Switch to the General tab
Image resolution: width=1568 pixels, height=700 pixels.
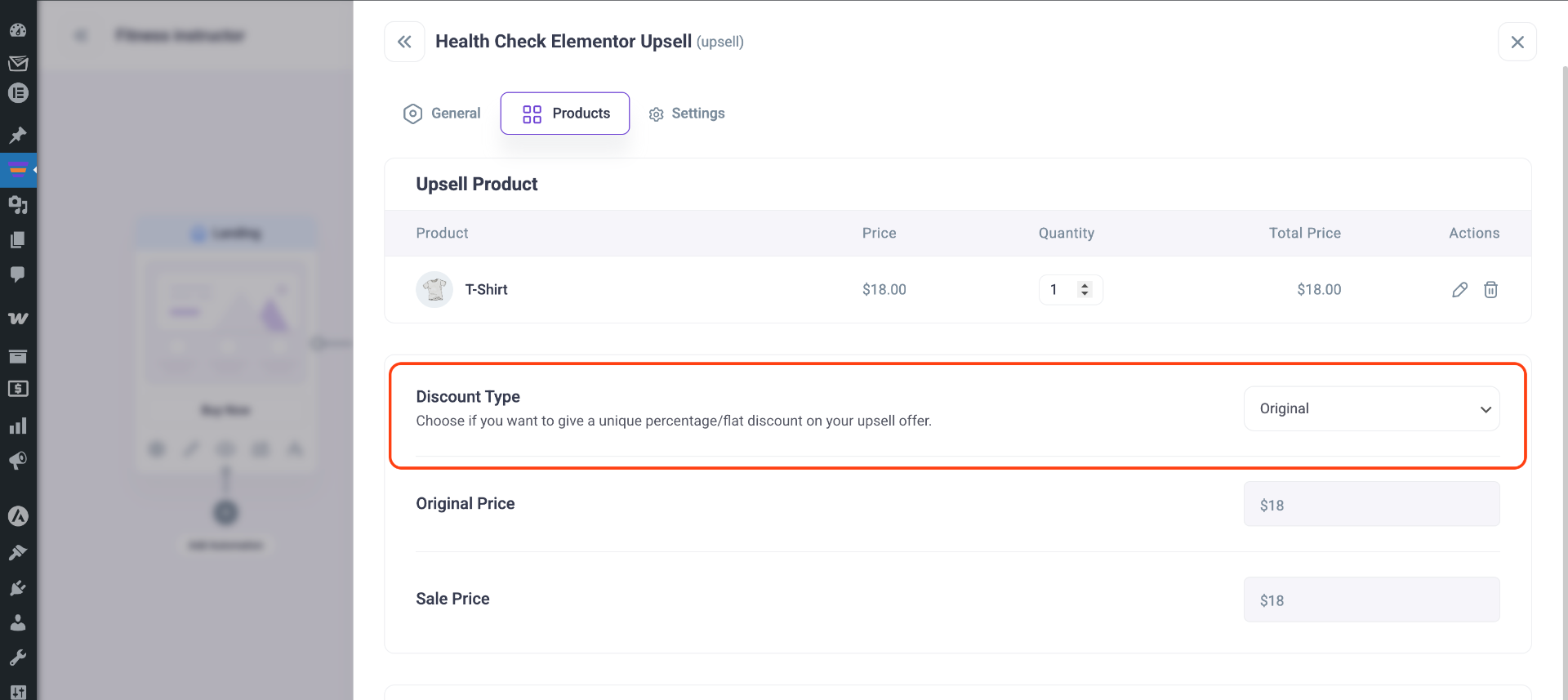pos(442,114)
